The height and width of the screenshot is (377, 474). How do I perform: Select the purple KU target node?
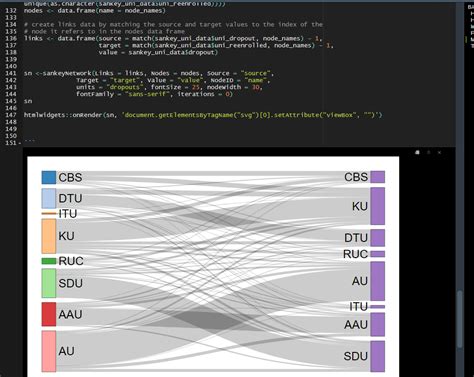point(378,206)
